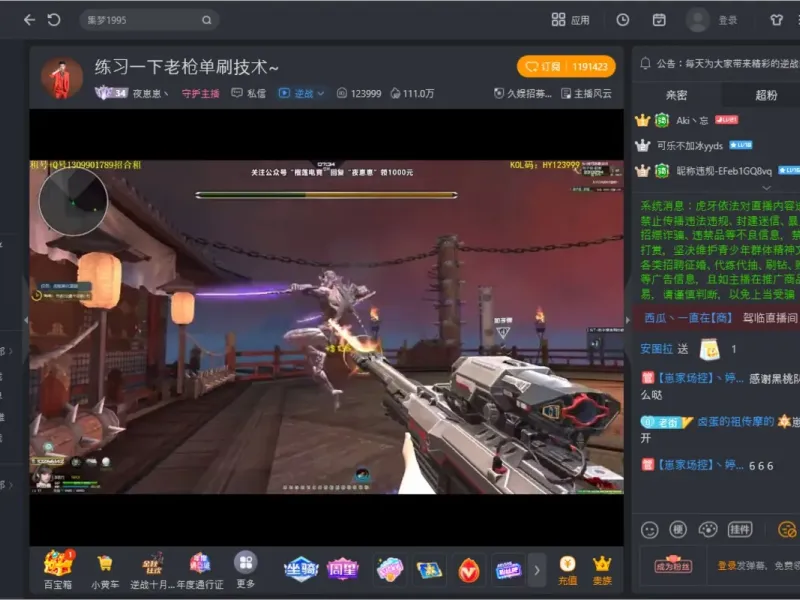
Task: Click the 登录 login link
Action: (728, 20)
